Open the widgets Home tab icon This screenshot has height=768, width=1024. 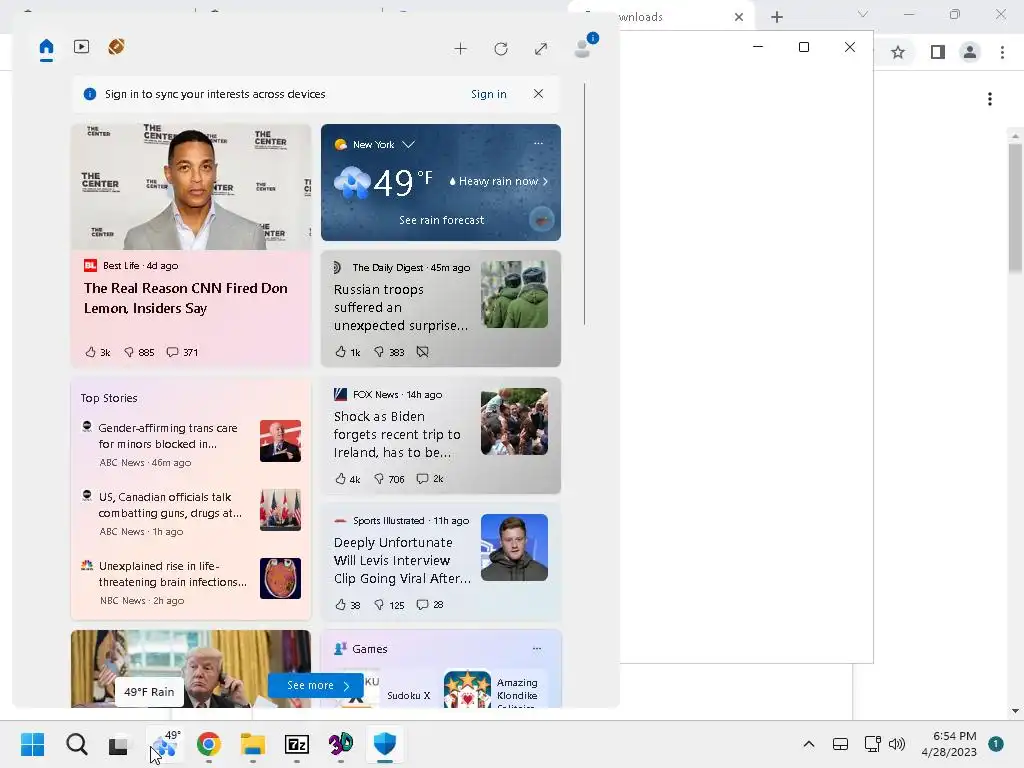coord(46,47)
